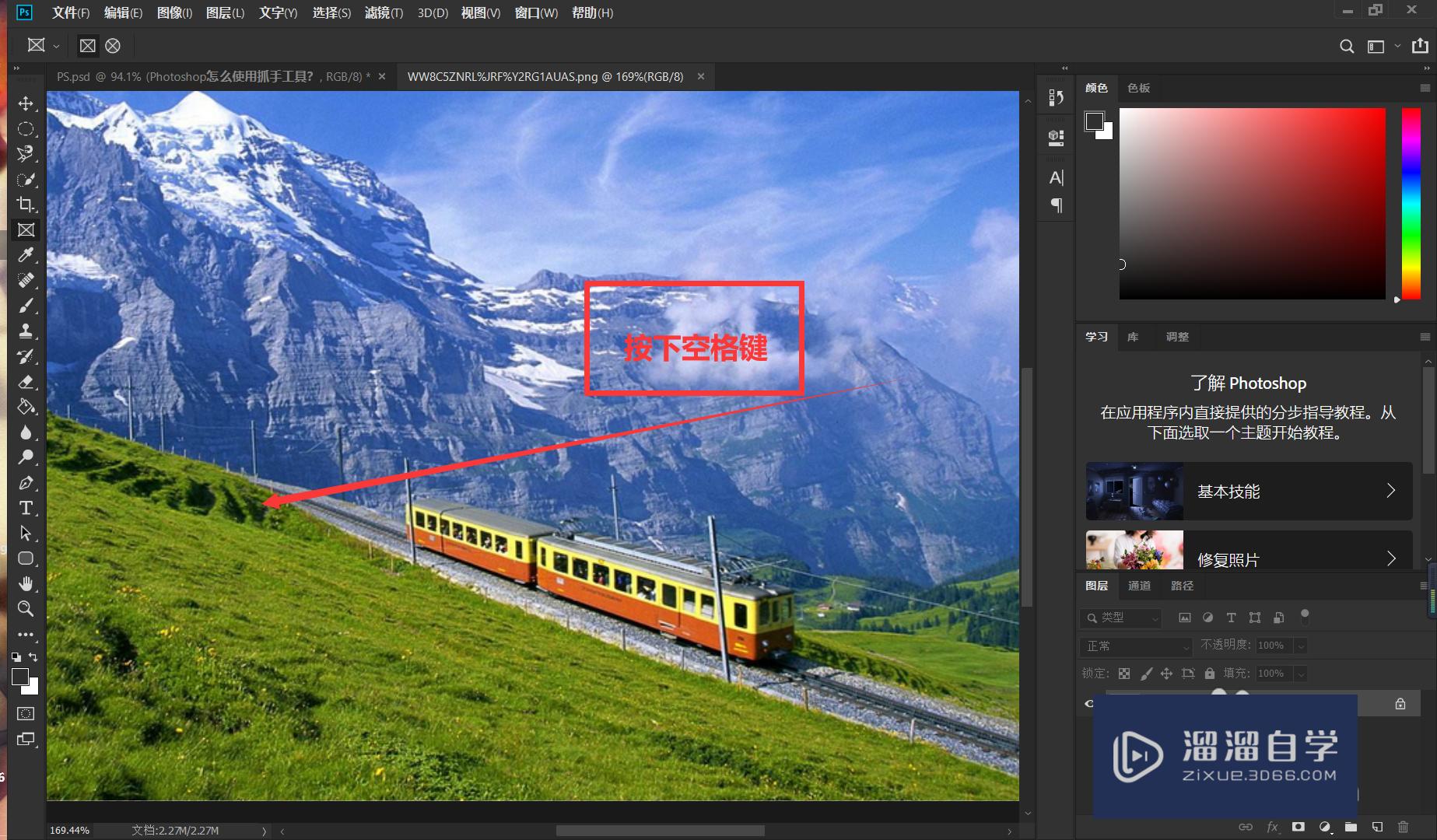Select the Crop tool
The width and height of the screenshot is (1437, 840).
[x=26, y=205]
